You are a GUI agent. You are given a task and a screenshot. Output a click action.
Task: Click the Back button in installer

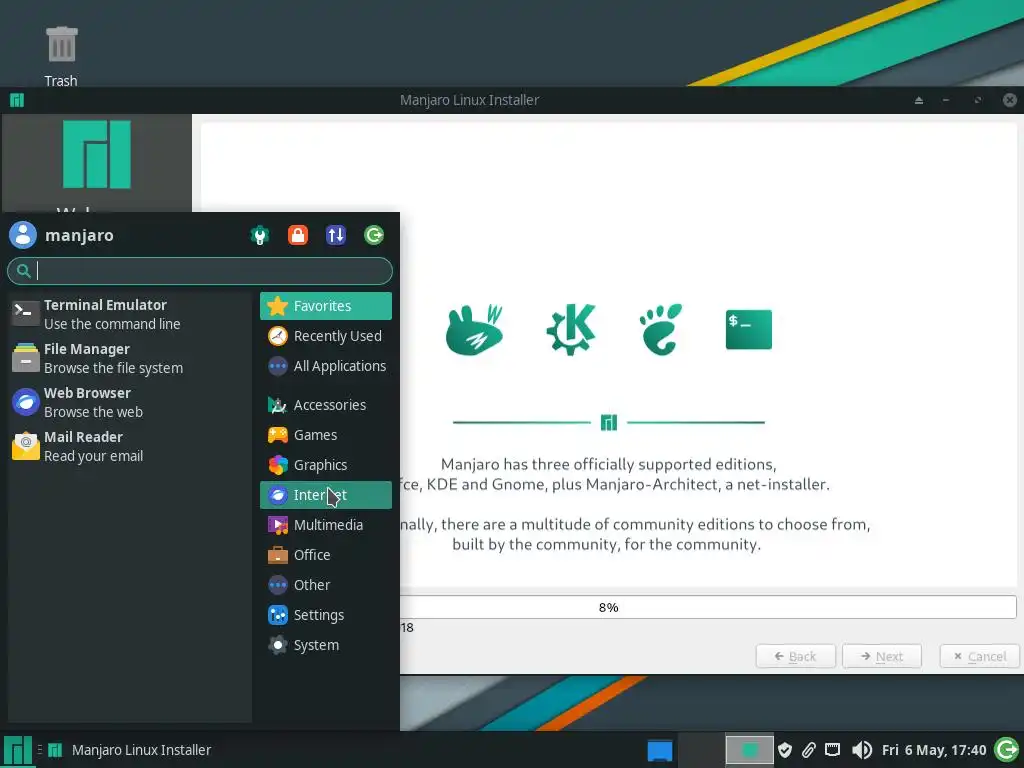point(795,656)
